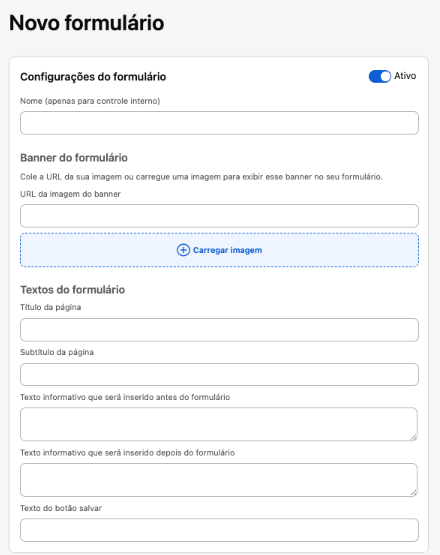This screenshot has height=555, width=440.
Task: Click the Carregar imagem upload area
Action: (219, 250)
